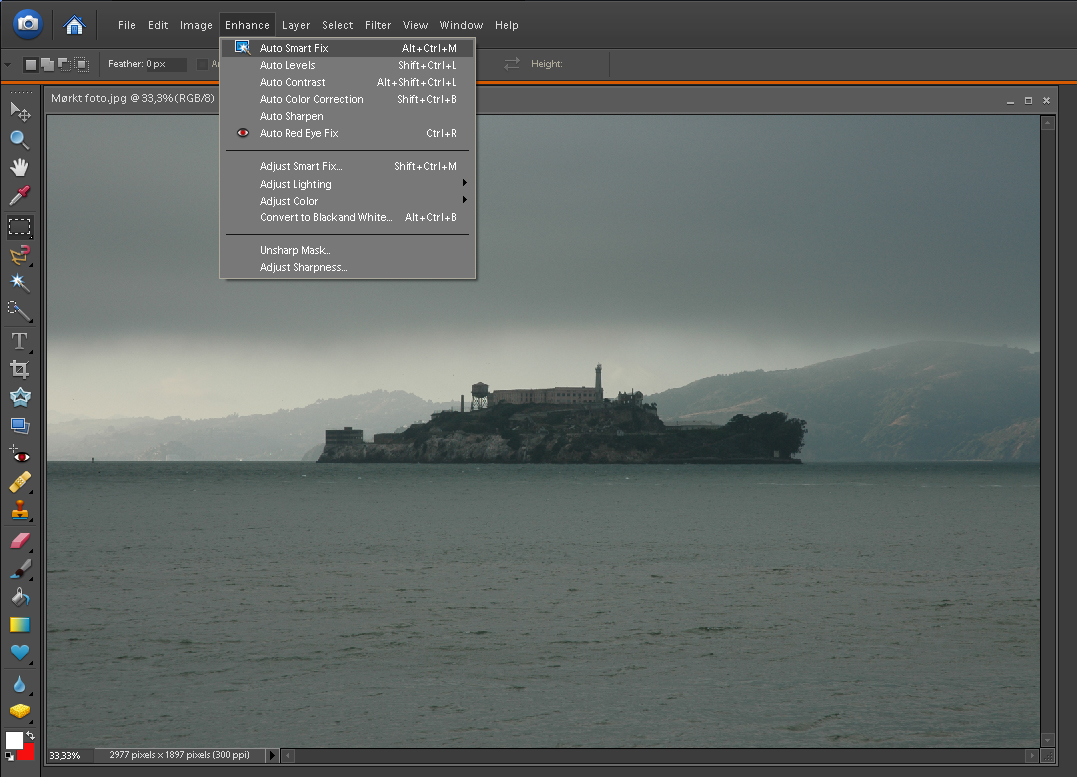Click the red background color swatch
Image resolution: width=1077 pixels, height=777 pixels.
27,752
